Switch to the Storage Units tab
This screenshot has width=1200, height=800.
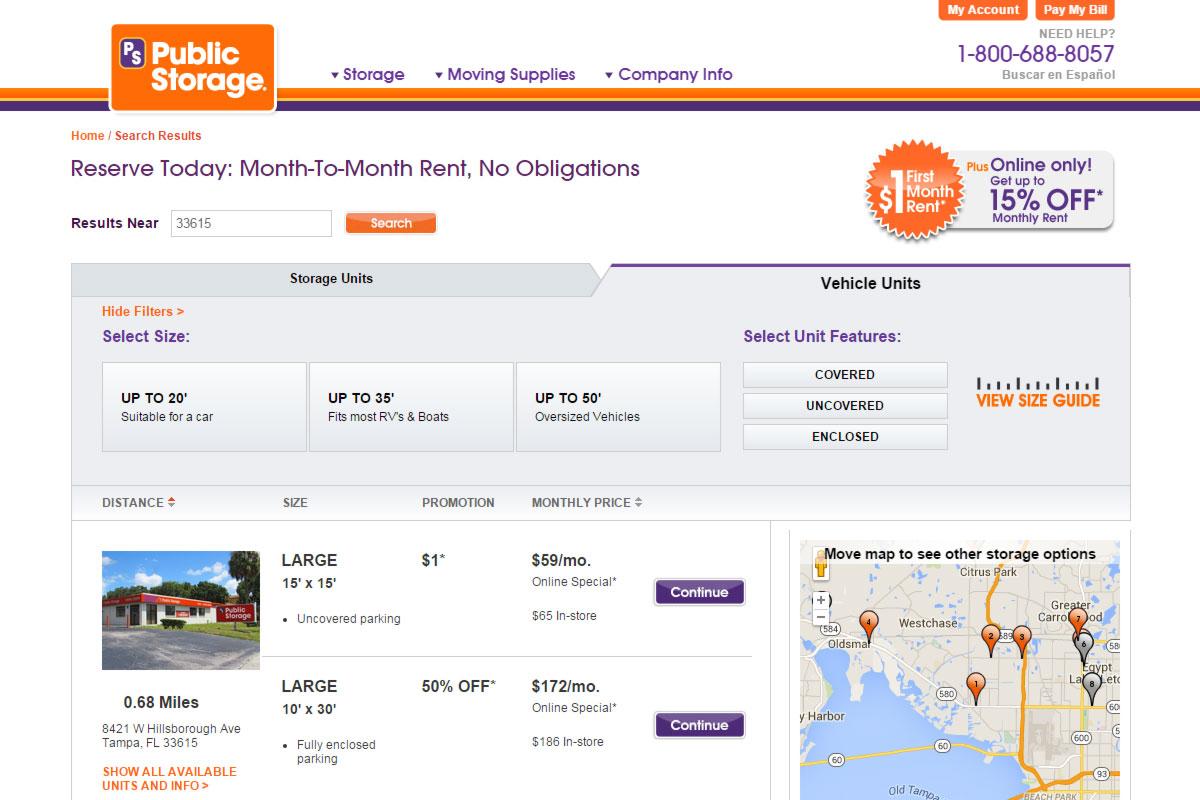tap(331, 279)
